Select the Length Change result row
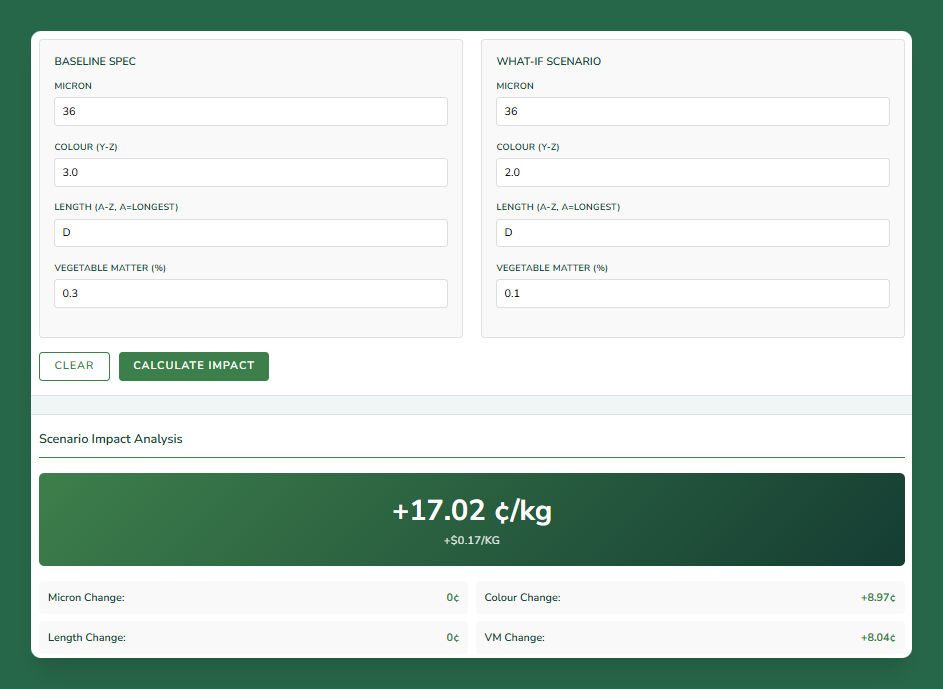Viewport: 943px width, 689px height. 253,638
